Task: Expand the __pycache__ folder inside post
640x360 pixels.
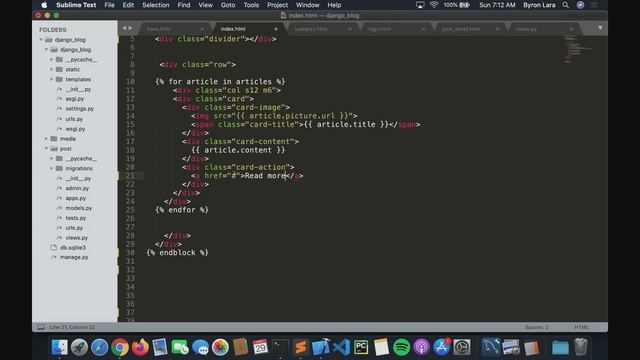Action: tap(52, 158)
